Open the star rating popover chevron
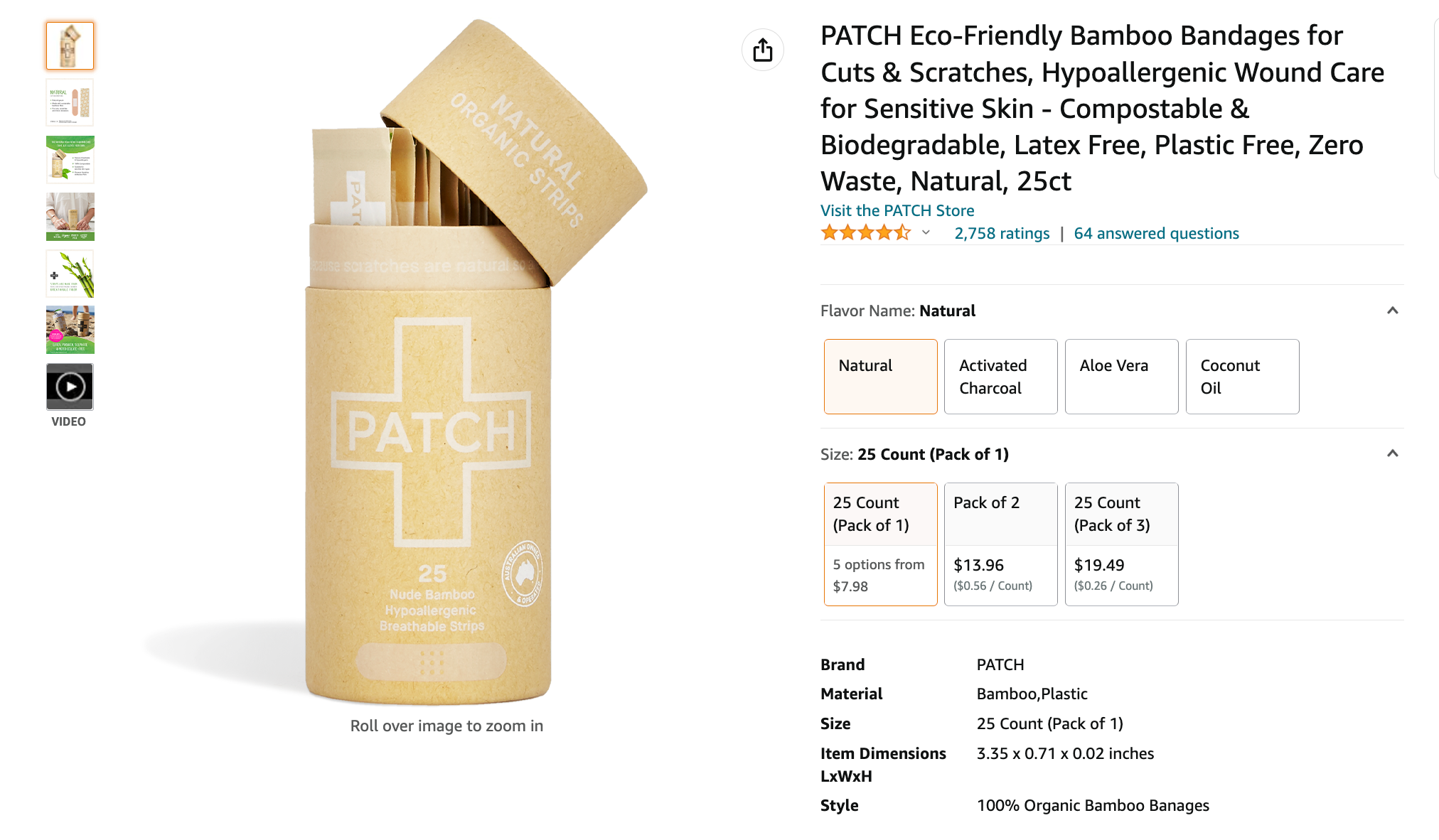This screenshot has height=840, width=1439. click(926, 232)
